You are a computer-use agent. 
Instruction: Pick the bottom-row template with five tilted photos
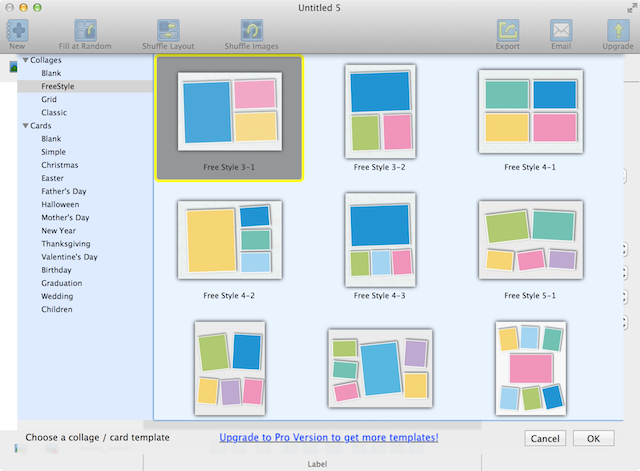[230, 368]
